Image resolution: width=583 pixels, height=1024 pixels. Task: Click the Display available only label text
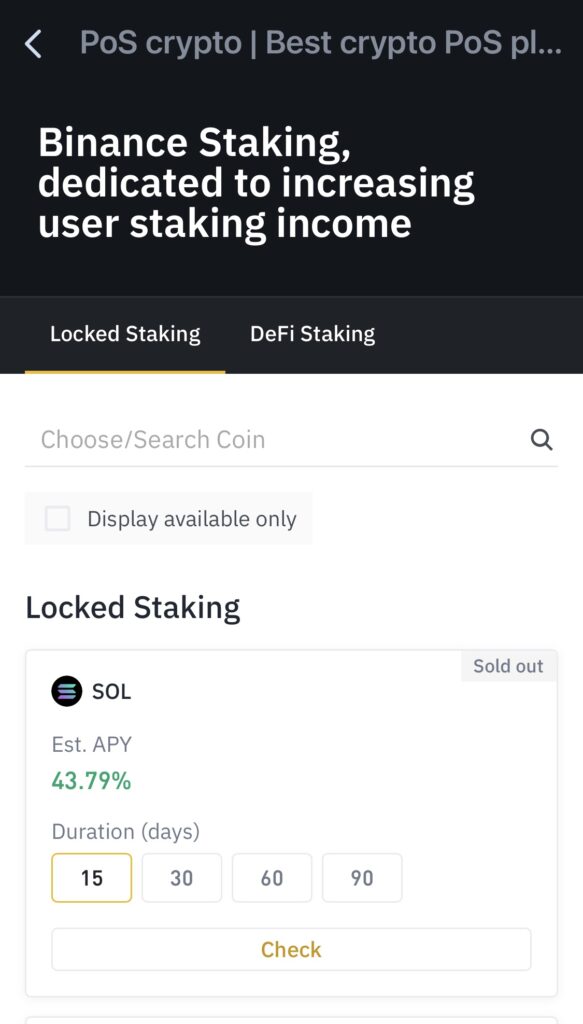(x=192, y=519)
